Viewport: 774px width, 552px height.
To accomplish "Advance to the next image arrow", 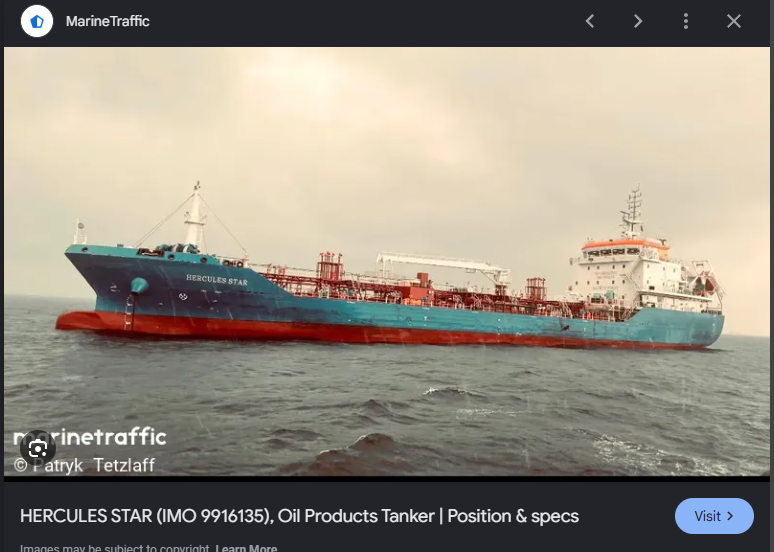I will (x=638, y=21).
